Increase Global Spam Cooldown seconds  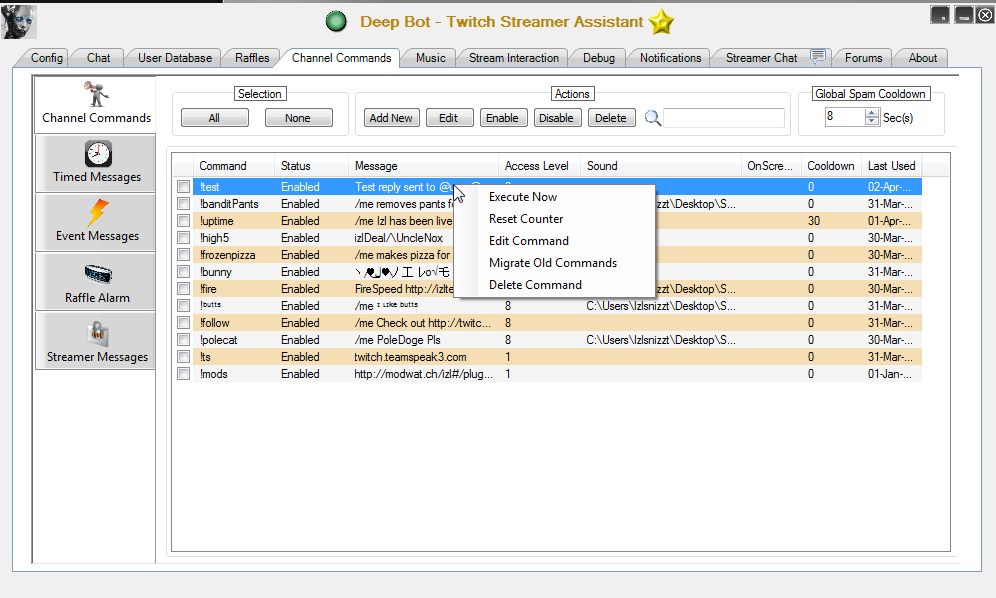click(872, 113)
